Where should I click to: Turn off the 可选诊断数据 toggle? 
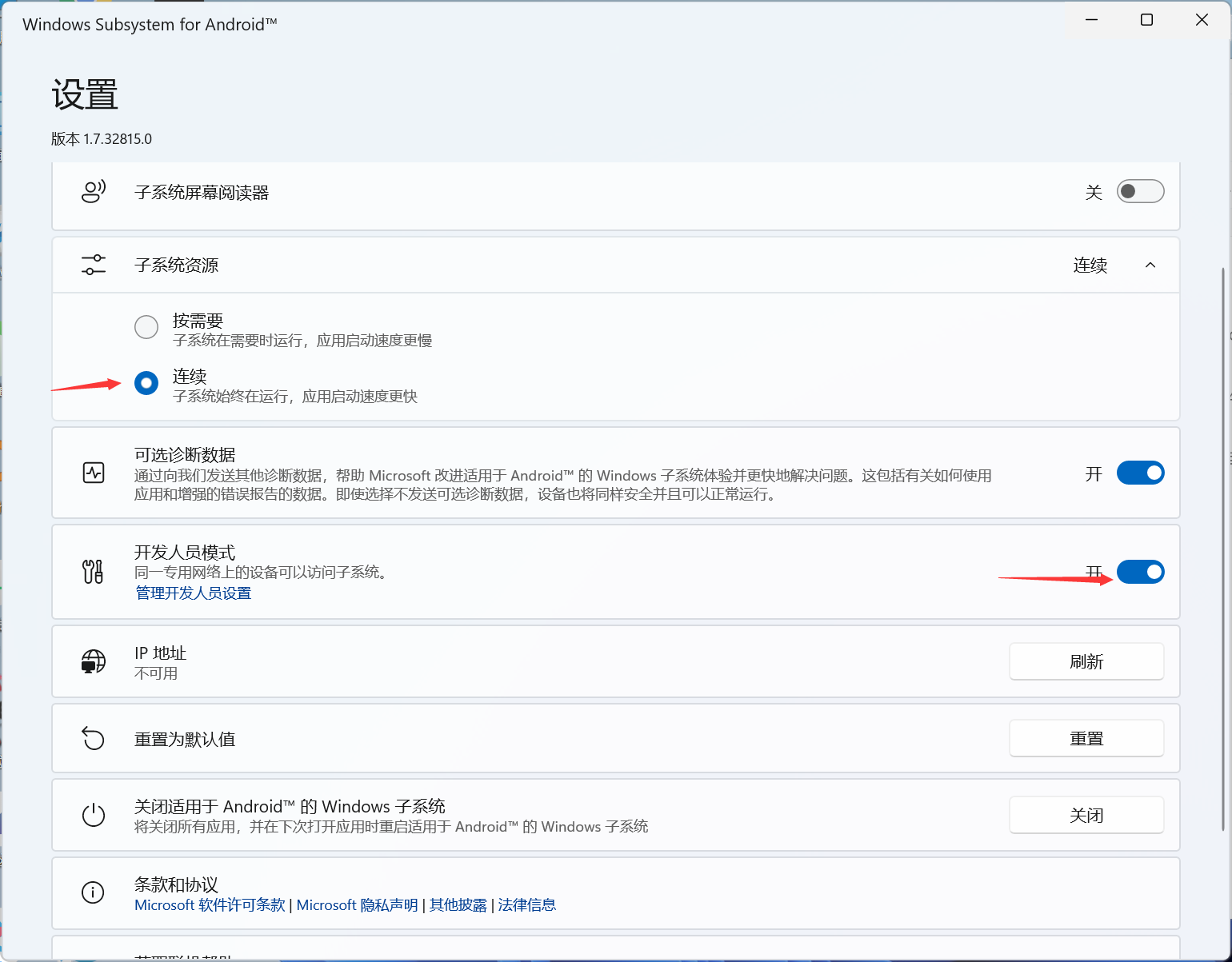coord(1140,473)
